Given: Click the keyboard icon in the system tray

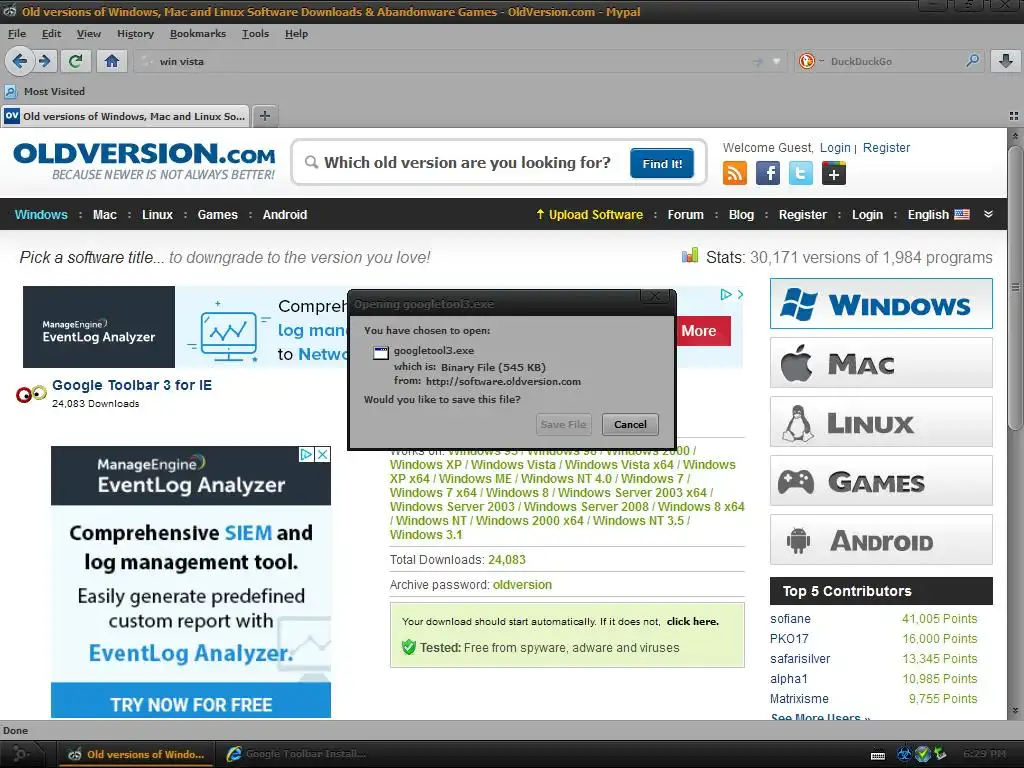Looking at the screenshot, I should pyautogui.click(x=878, y=756).
